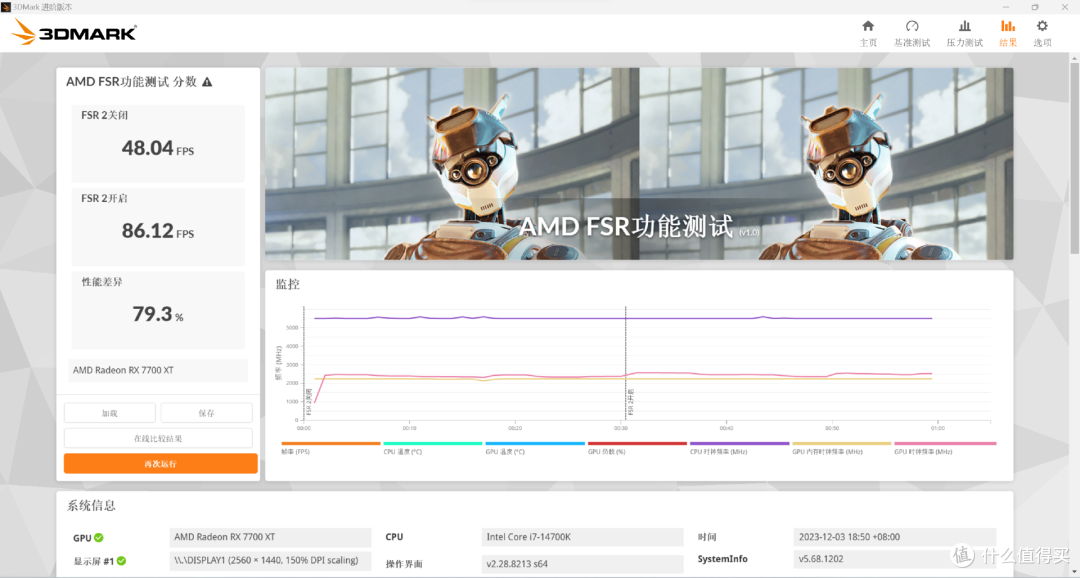Click the 时间 value 2023-12-03 18:50 +08:00
Screen dimensions: 1080x578
(x=895, y=537)
